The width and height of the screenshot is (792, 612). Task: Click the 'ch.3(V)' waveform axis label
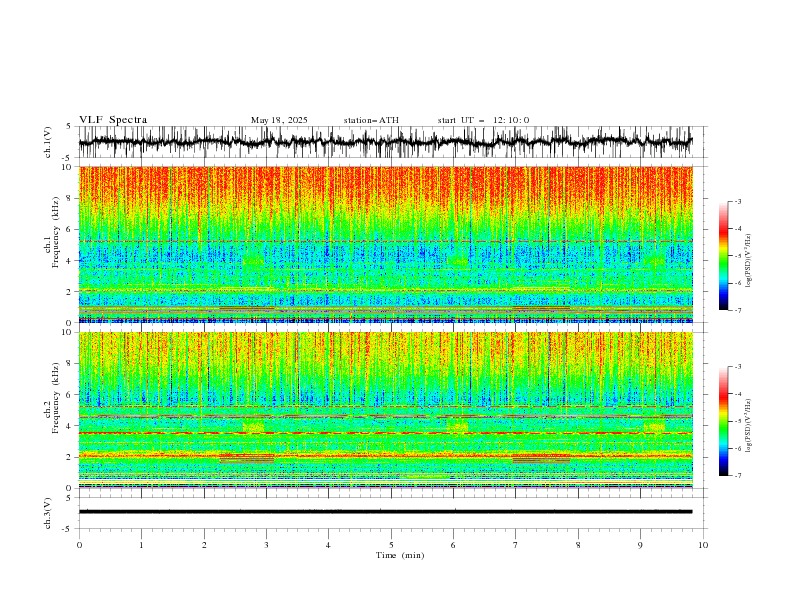click(x=48, y=513)
